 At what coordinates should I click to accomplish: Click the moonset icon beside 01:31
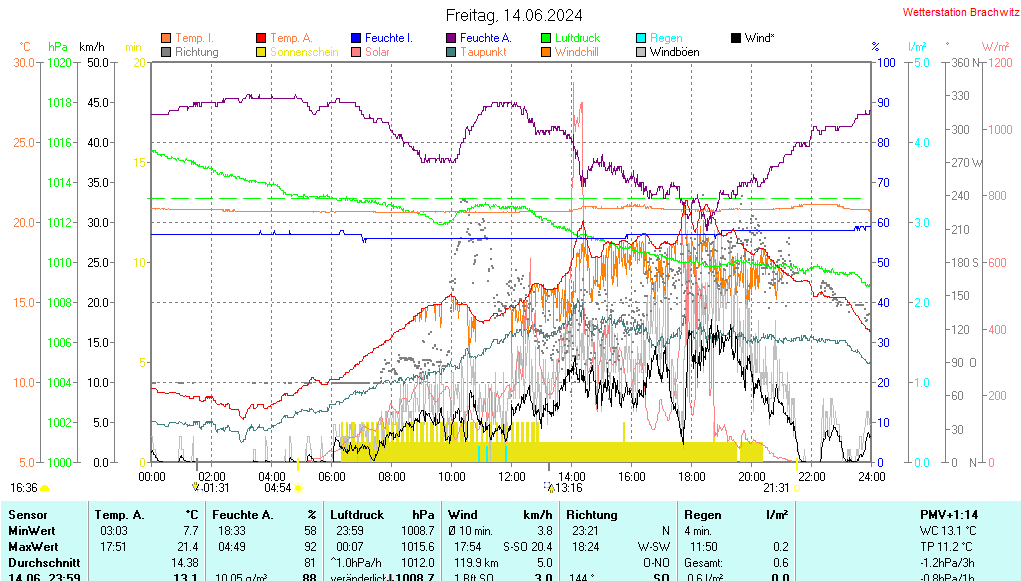[x=196, y=487]
